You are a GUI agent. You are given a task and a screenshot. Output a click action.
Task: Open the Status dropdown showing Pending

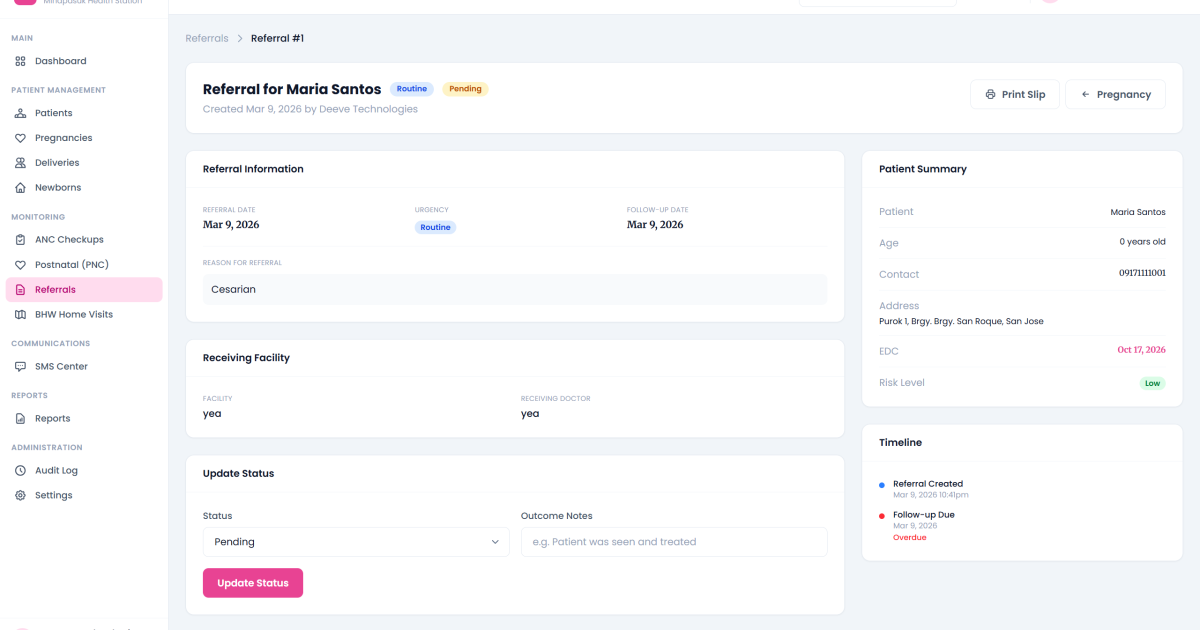coord(356,542)
